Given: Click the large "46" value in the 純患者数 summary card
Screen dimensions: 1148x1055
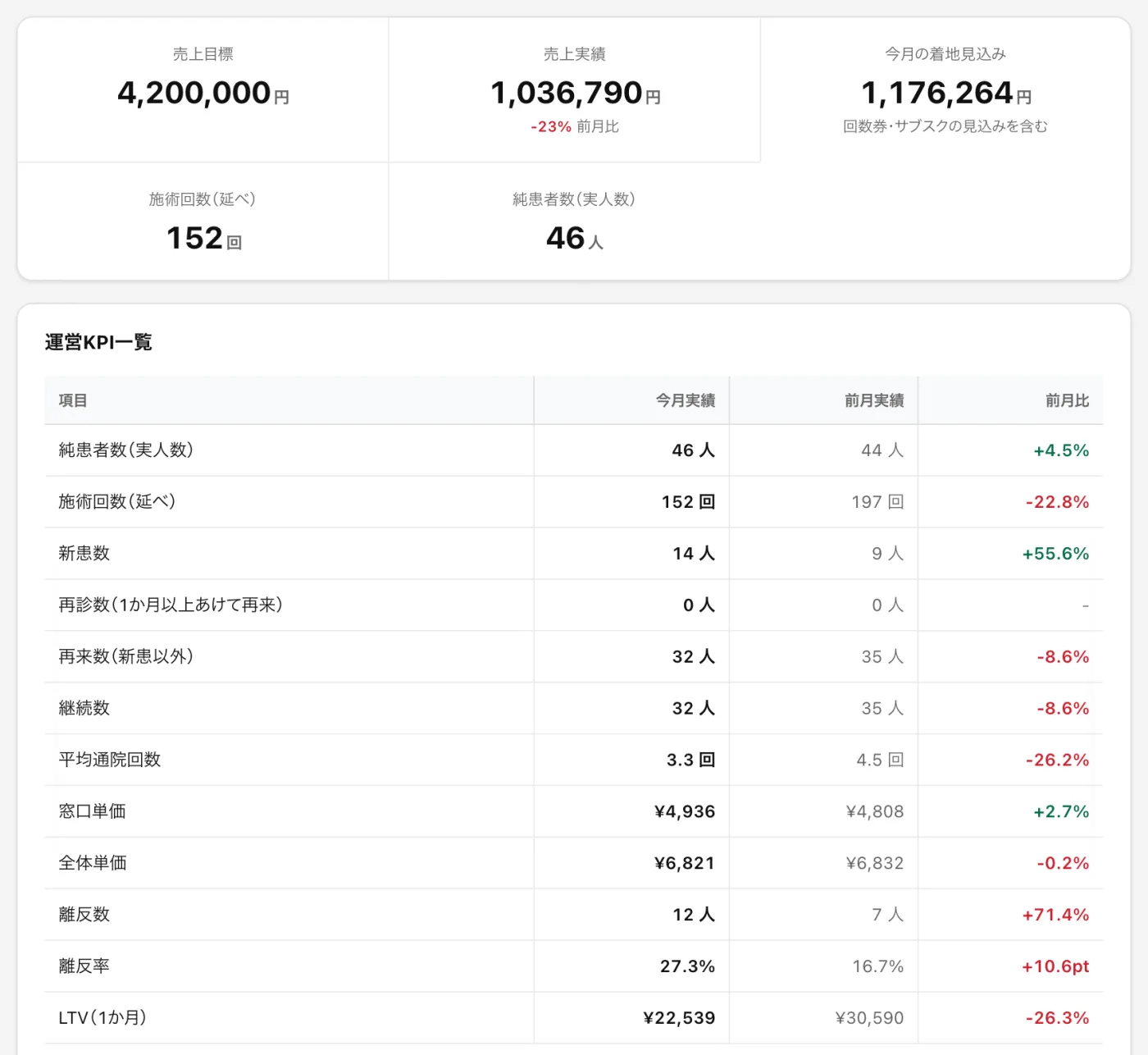Looking at the screenshot, I should coord(566,238).
